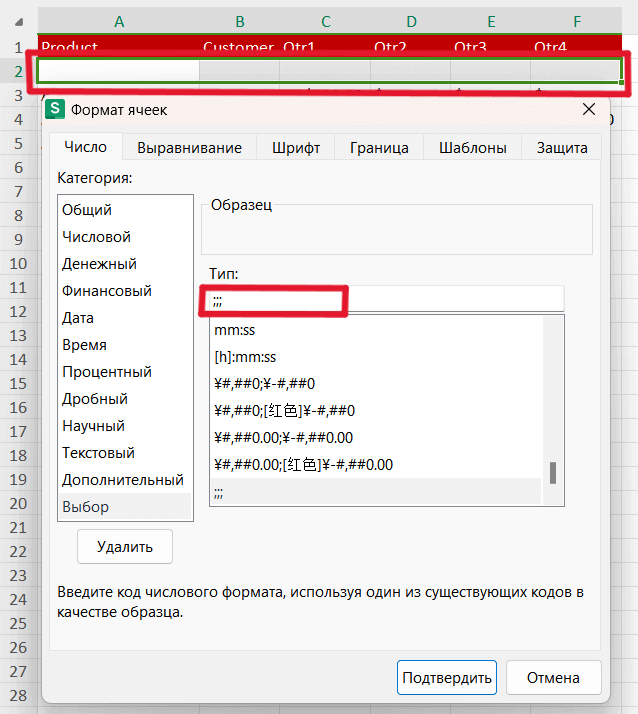
Task: Open the Шаблоны tab
Action: [473, 148]
